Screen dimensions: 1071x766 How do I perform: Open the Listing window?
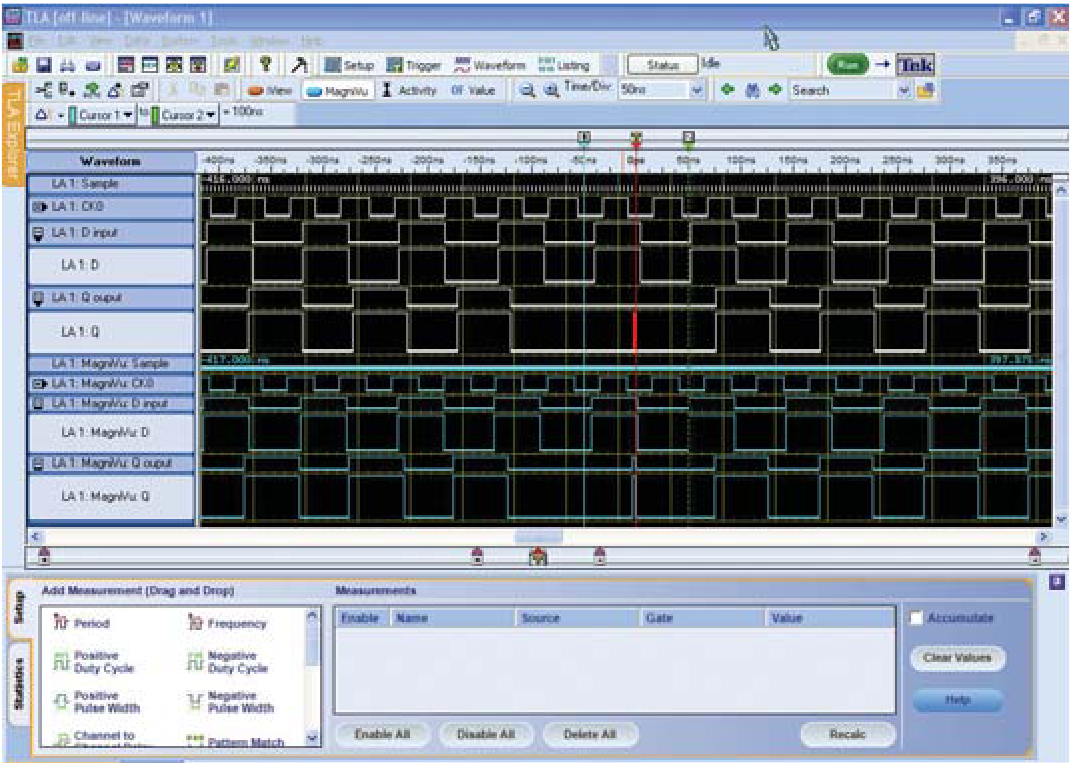564,65
